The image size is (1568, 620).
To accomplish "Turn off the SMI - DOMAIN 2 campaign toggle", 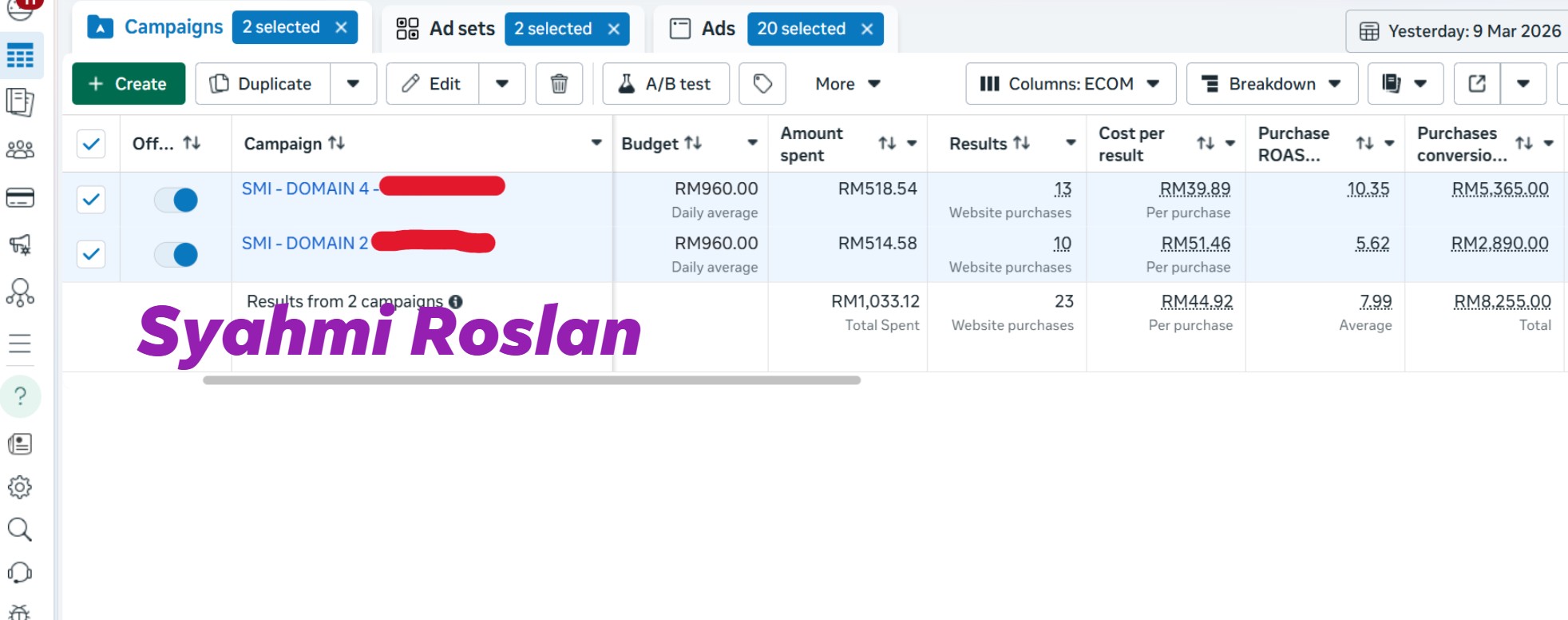I will pyautogui.click(x=176, y=255).
